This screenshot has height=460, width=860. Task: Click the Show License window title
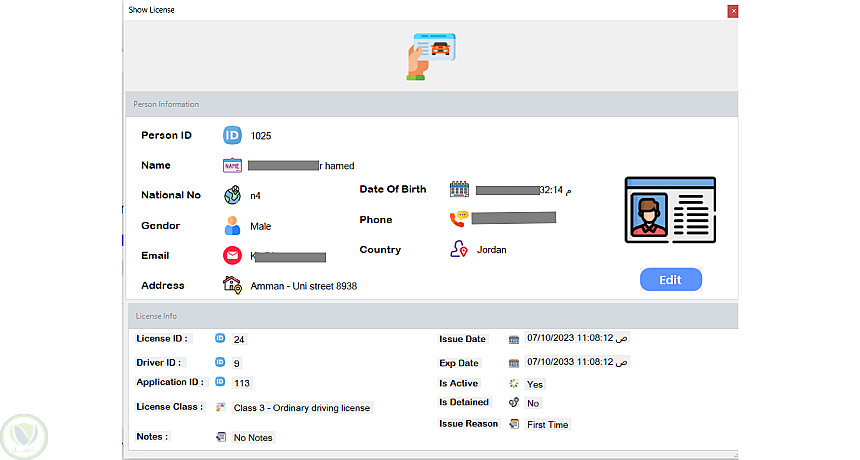click(x=151, y=10)
